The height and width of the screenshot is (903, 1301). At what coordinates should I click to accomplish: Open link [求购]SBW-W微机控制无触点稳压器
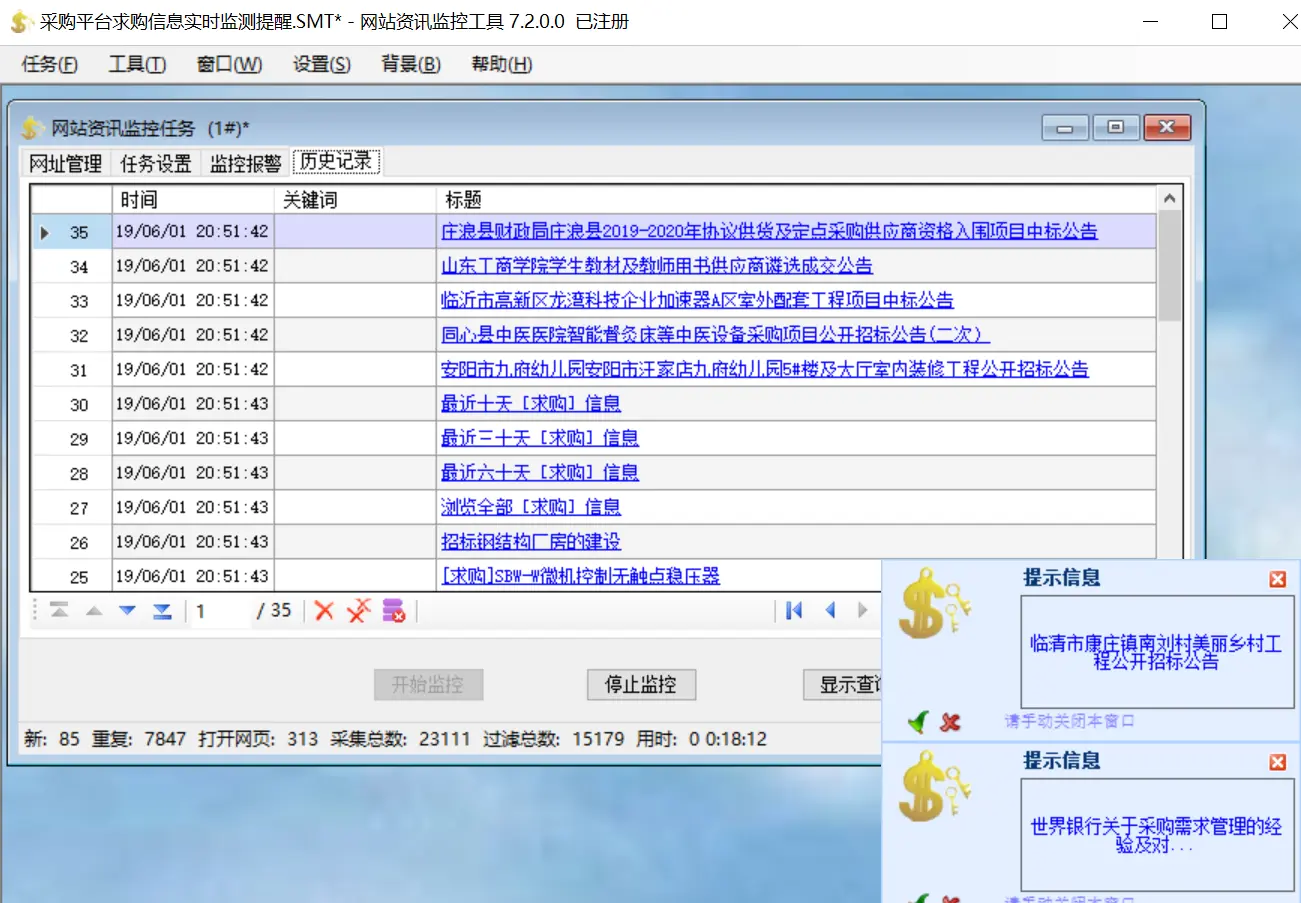[x=581, y=576]
